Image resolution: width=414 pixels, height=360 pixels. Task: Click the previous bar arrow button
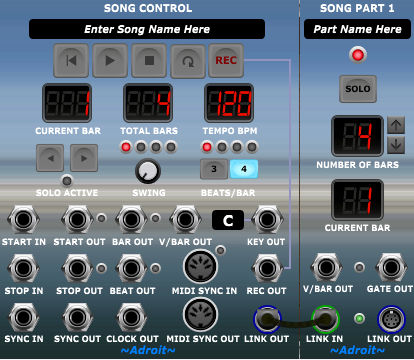(50, 158)
